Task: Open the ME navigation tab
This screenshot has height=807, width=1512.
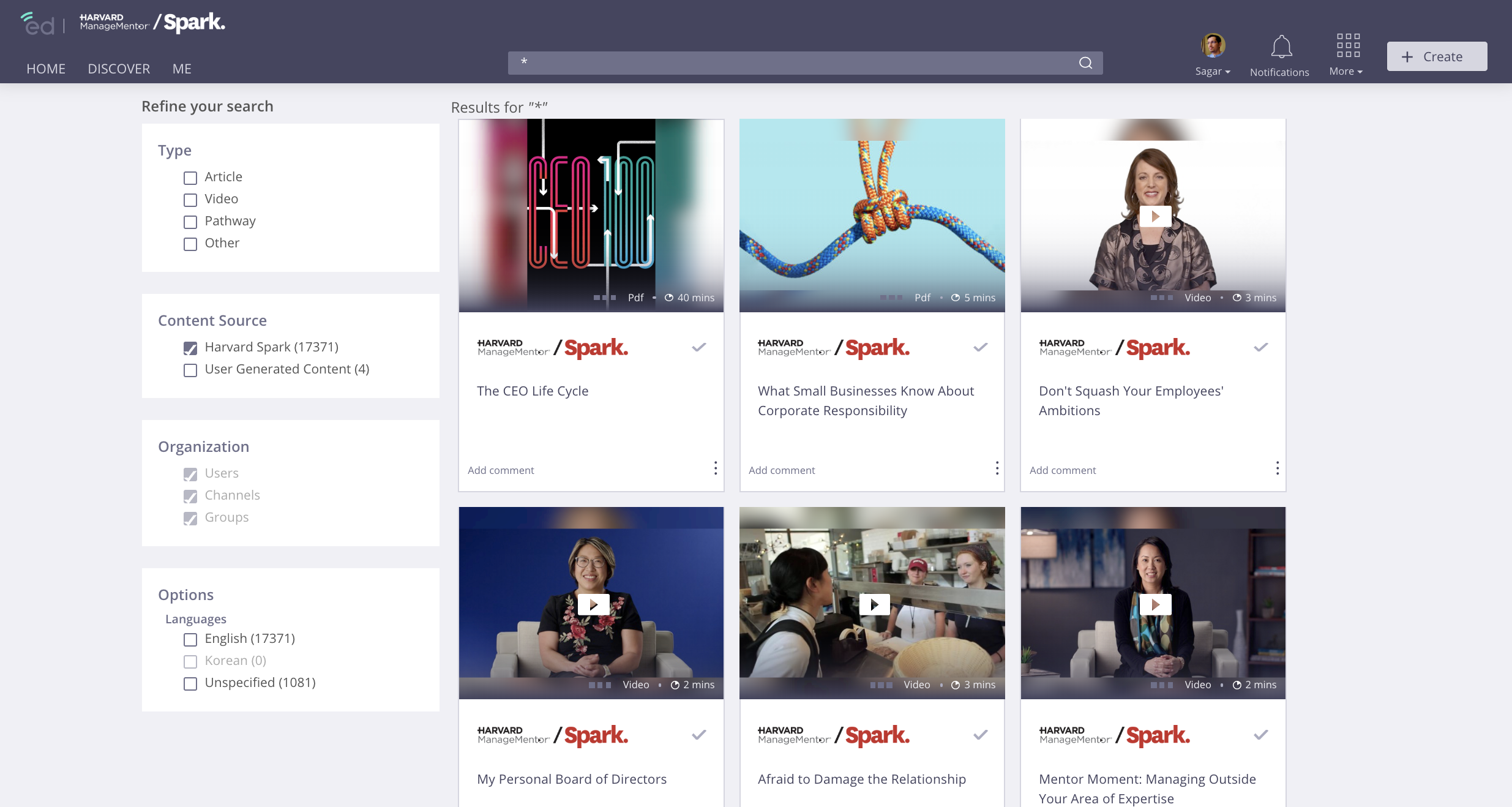Action: (x=182, y=69)
